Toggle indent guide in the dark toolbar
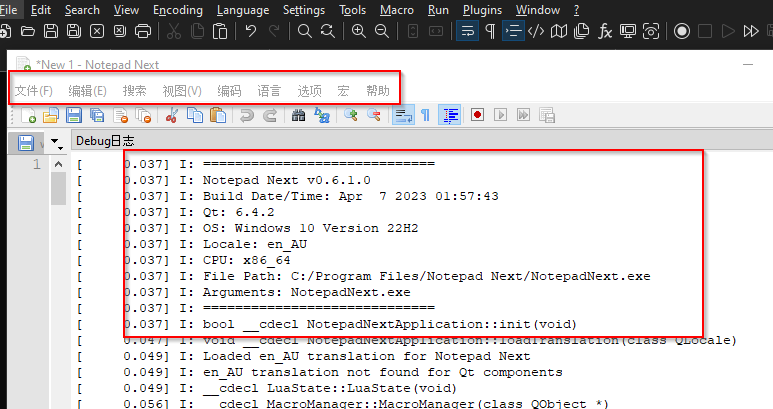This screenshot has width=773, height=409. tap(513, 32)
